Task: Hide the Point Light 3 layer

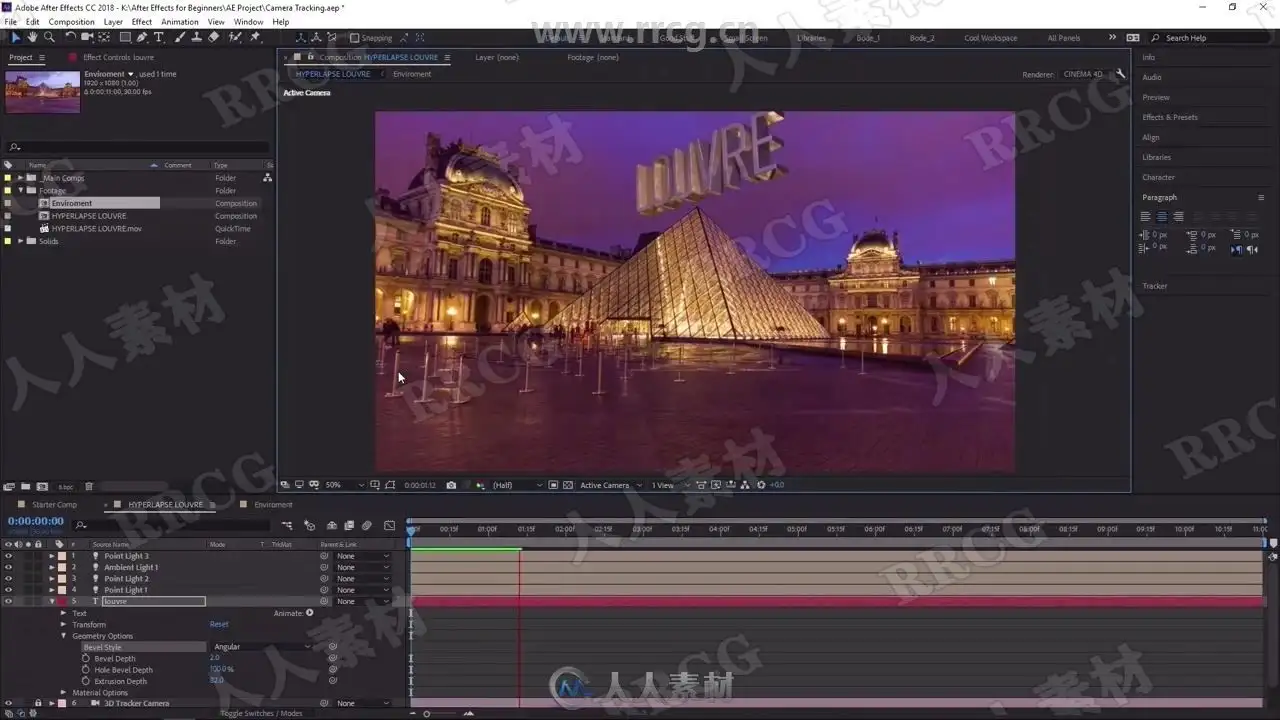Action: click(8, 556)
